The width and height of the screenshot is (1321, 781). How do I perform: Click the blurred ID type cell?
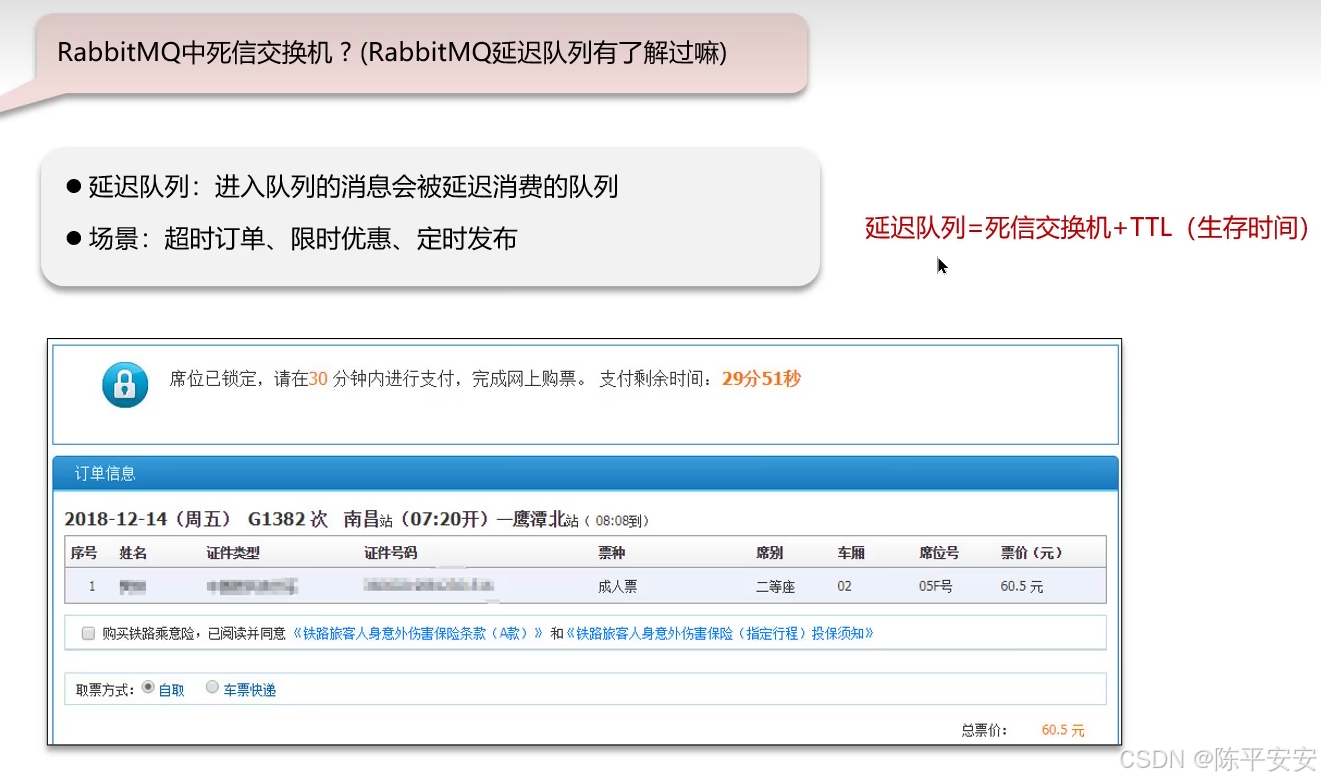[251, 586]
